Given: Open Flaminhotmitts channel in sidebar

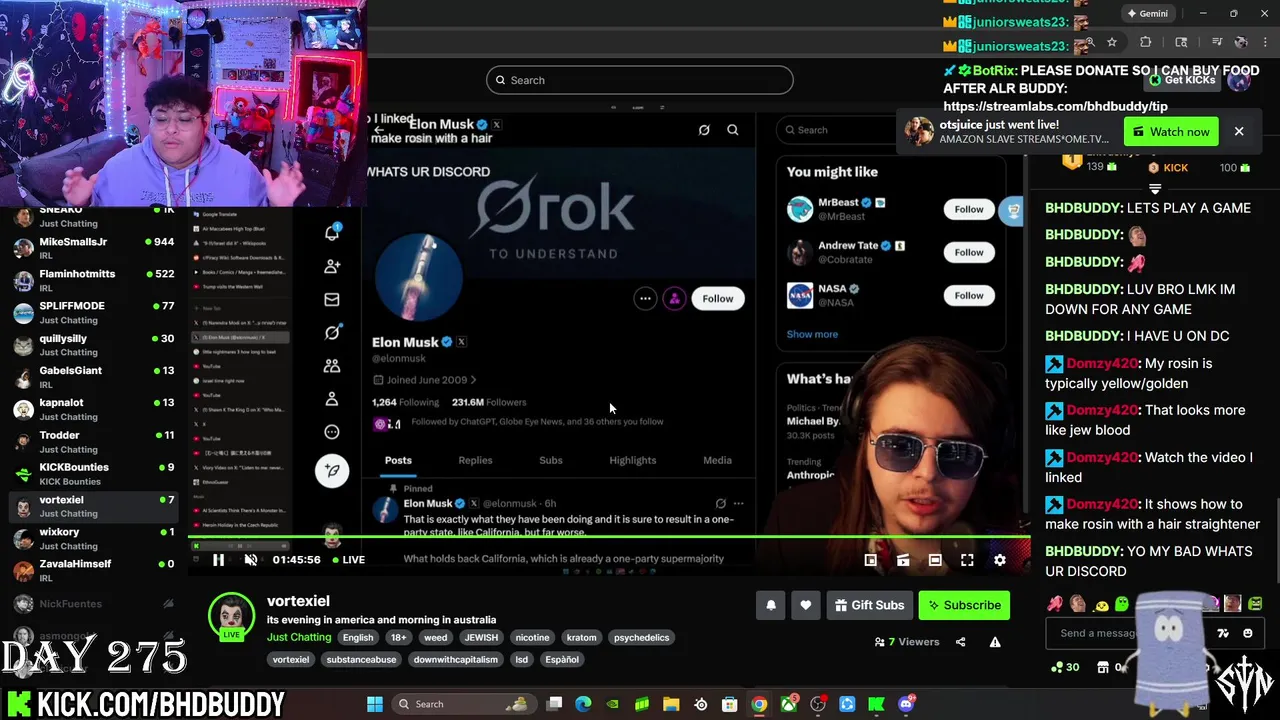Looking at the screenshot, I should pyautogui.click(x=95, y=281).
